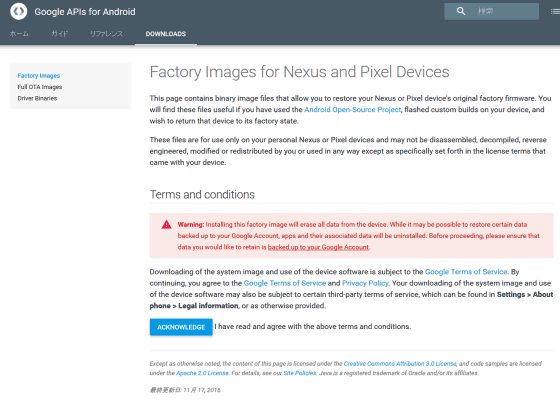Open the hamburger menu icon at top right

click(555, 11)
